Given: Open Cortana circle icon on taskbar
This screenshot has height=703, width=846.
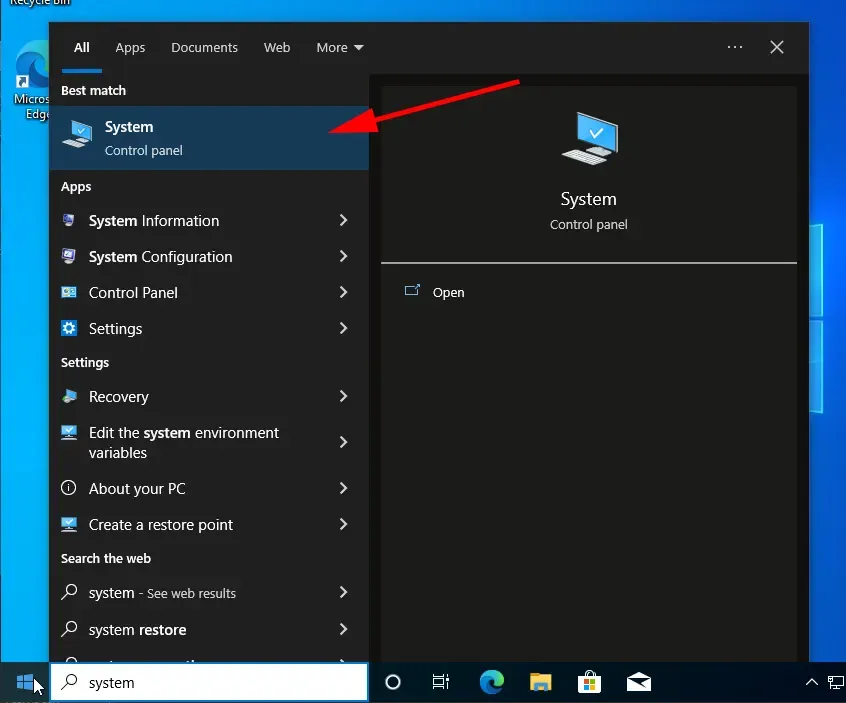Looking at the screenshot, I should [x=393, y=682].
